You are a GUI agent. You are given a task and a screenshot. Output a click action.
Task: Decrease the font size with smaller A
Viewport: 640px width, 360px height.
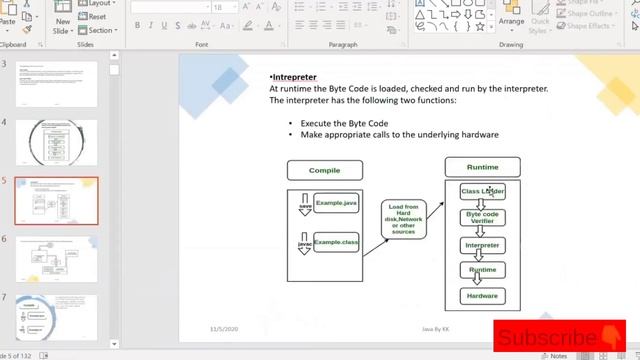(x=259, y=7)
